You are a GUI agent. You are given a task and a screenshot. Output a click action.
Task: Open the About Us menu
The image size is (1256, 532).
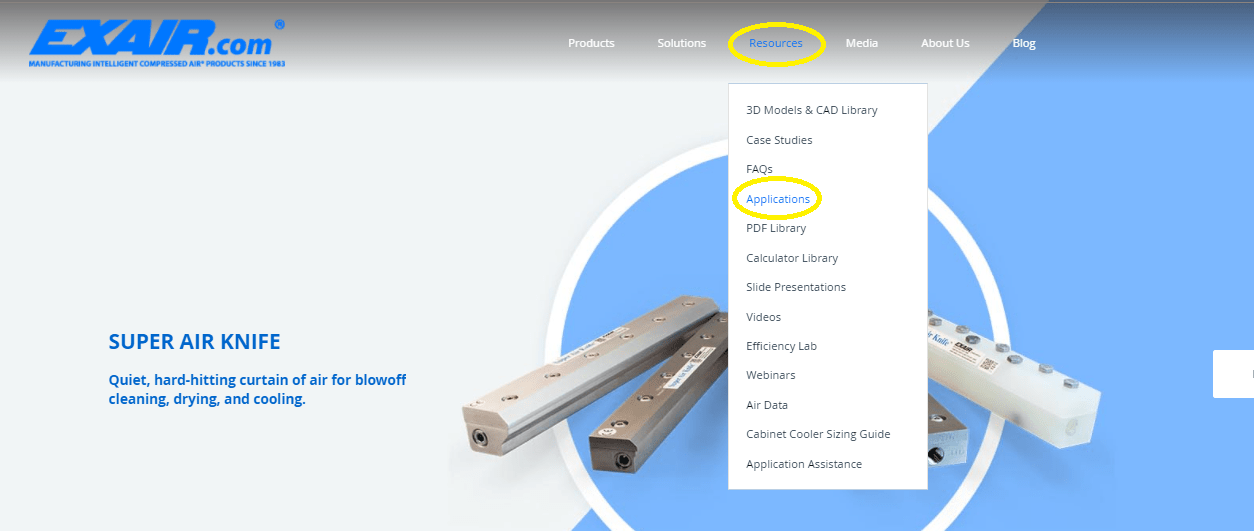(x=945, y=43)
